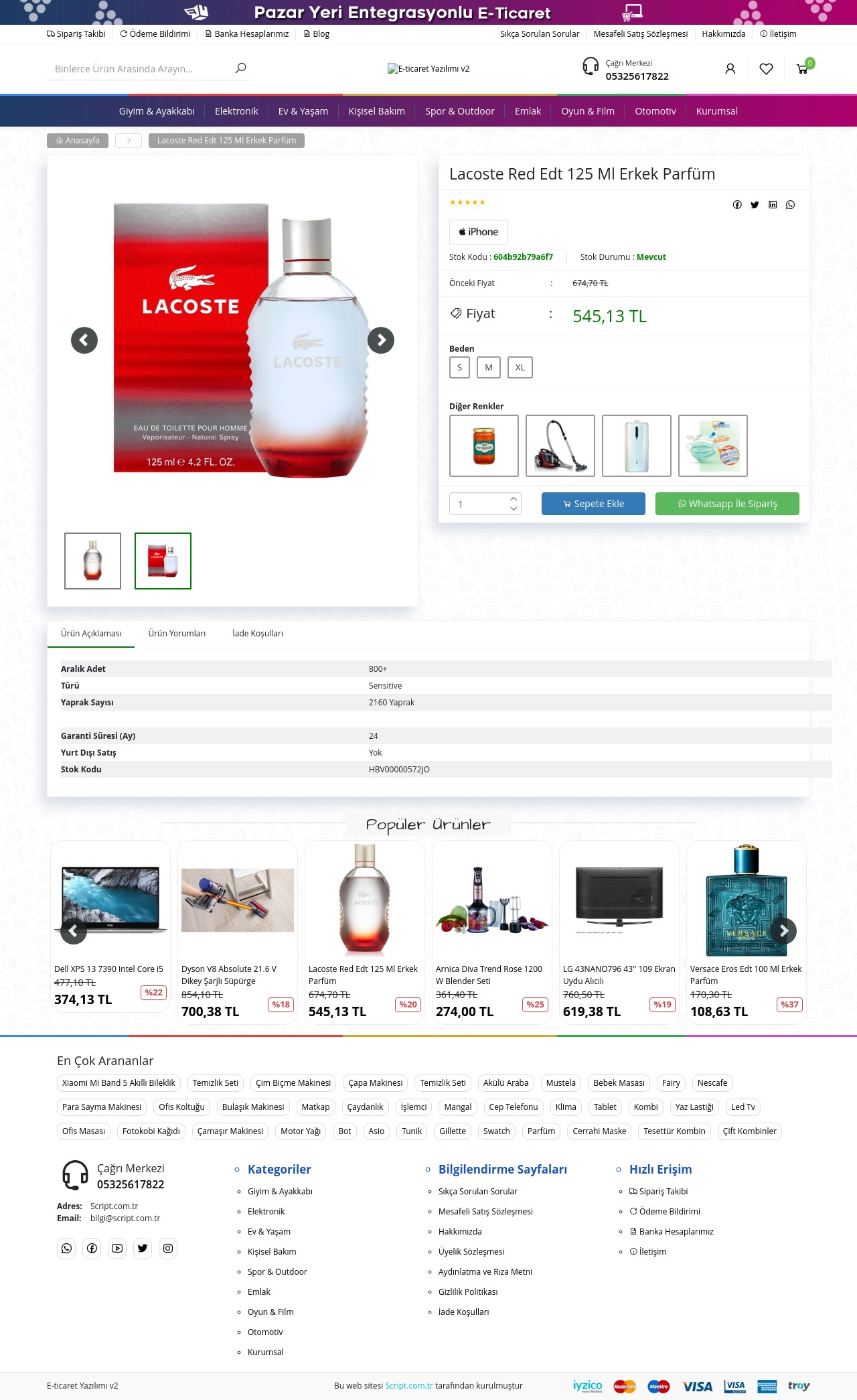Open footer YouTube icon
This screenshot has width=857, height=1400.
pos(117,1248)
